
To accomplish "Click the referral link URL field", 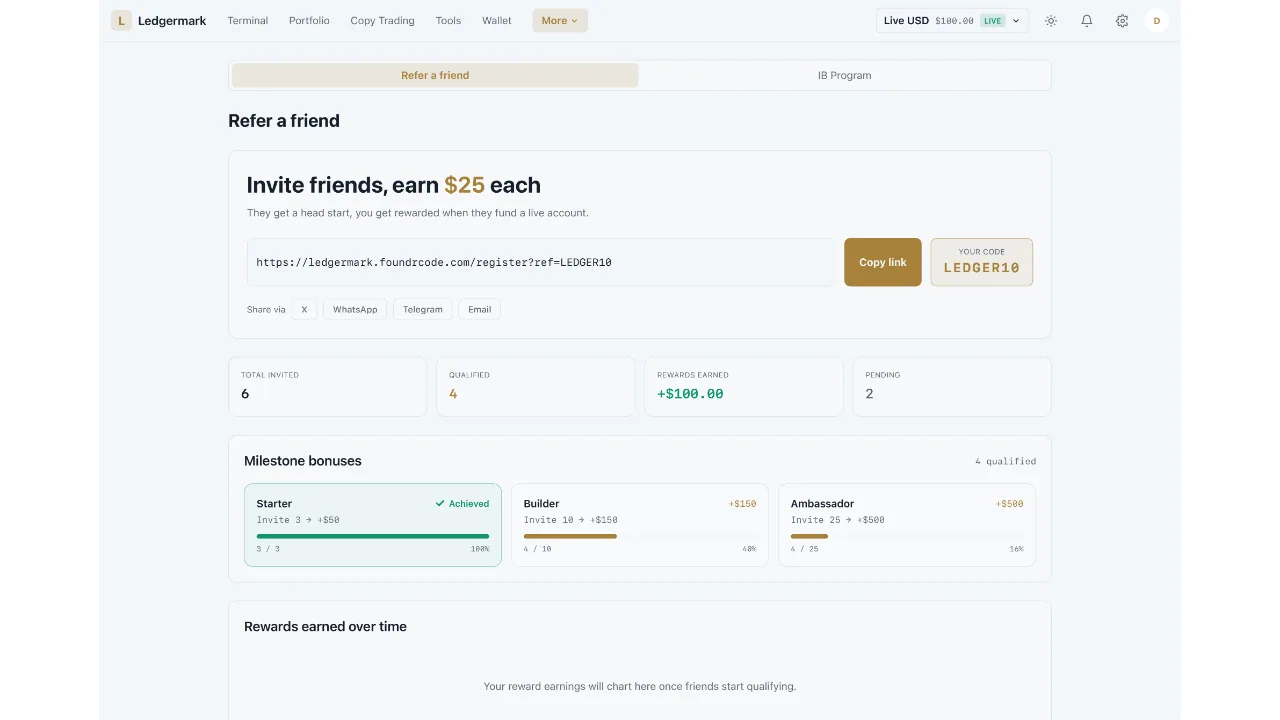I will pyautogui.click(x=541, y=262).
